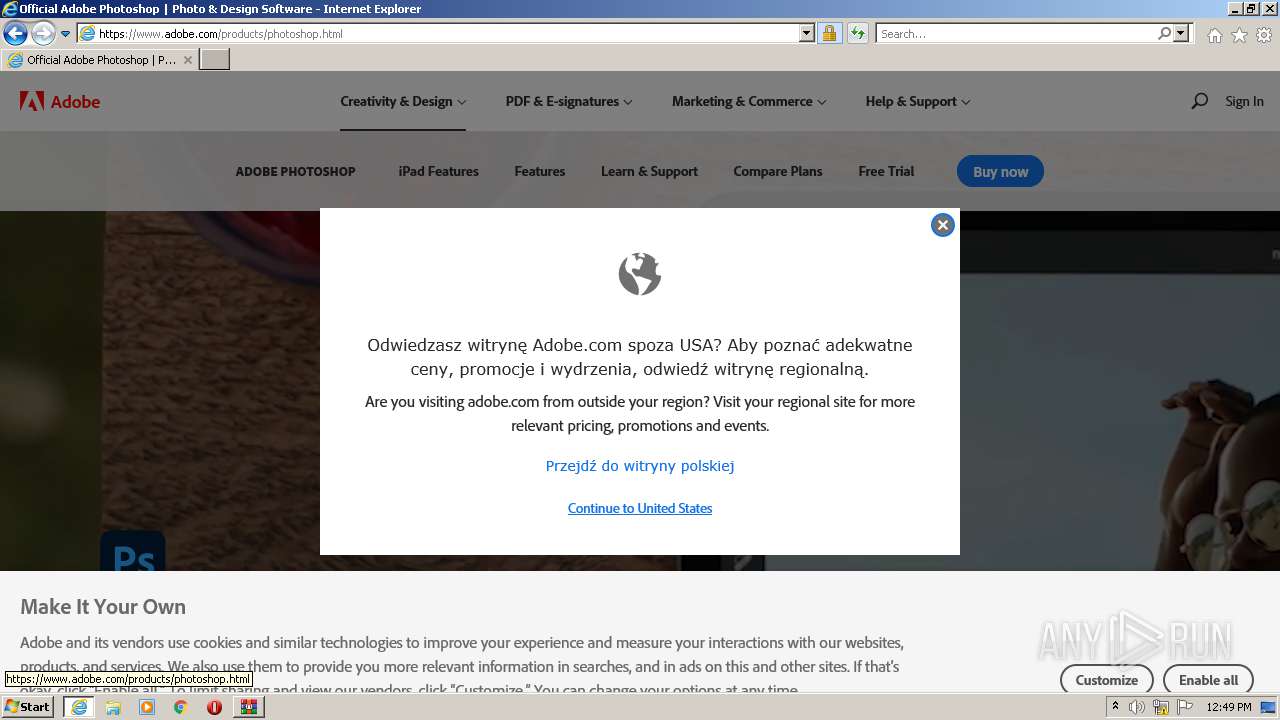1280x720 pixels.
Task: Click the globe icon in the dialog
Action: point(640,274)
